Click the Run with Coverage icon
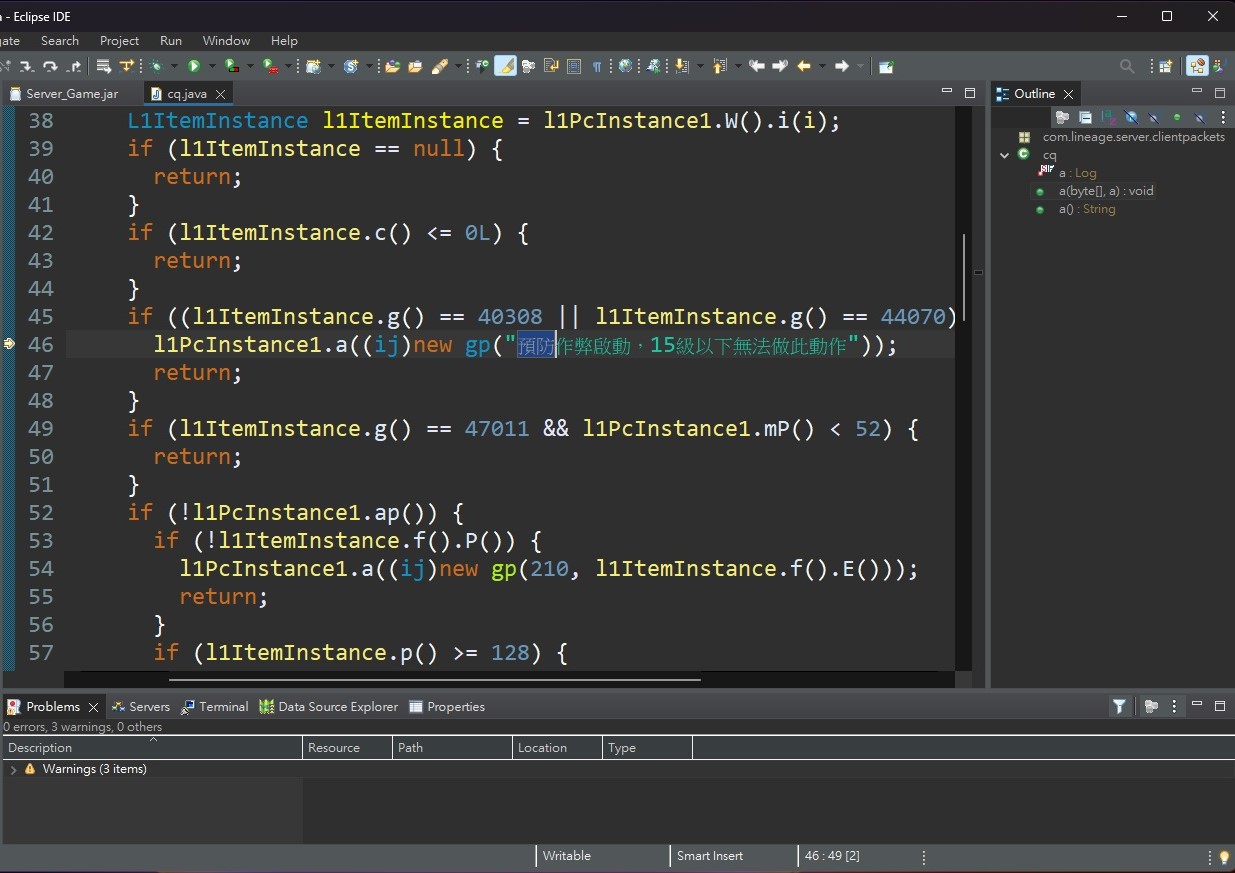Viewport: 1235px width, 873px height. tap(231, 66)
